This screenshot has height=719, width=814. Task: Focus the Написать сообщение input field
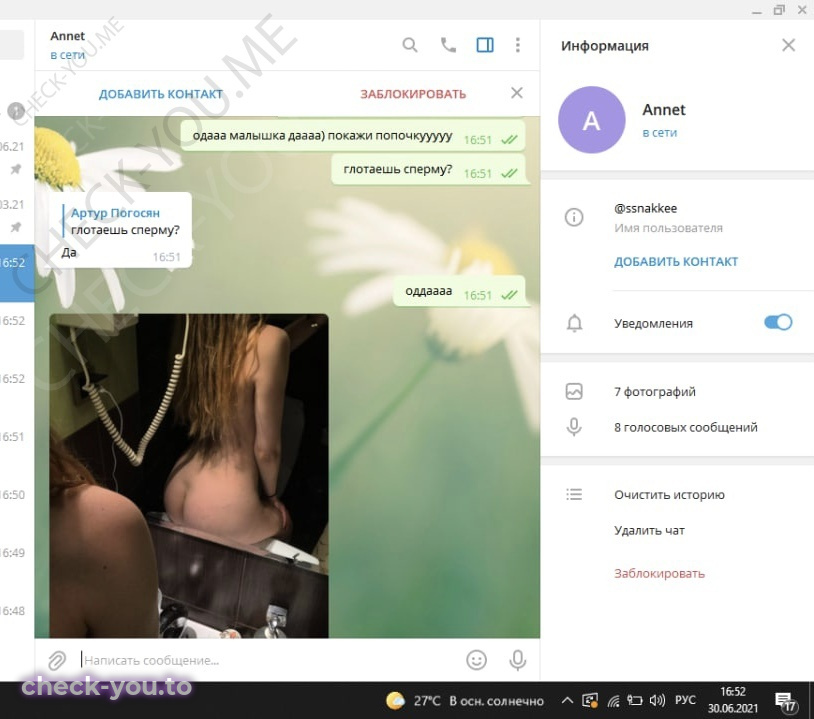[x=270, y=660]
